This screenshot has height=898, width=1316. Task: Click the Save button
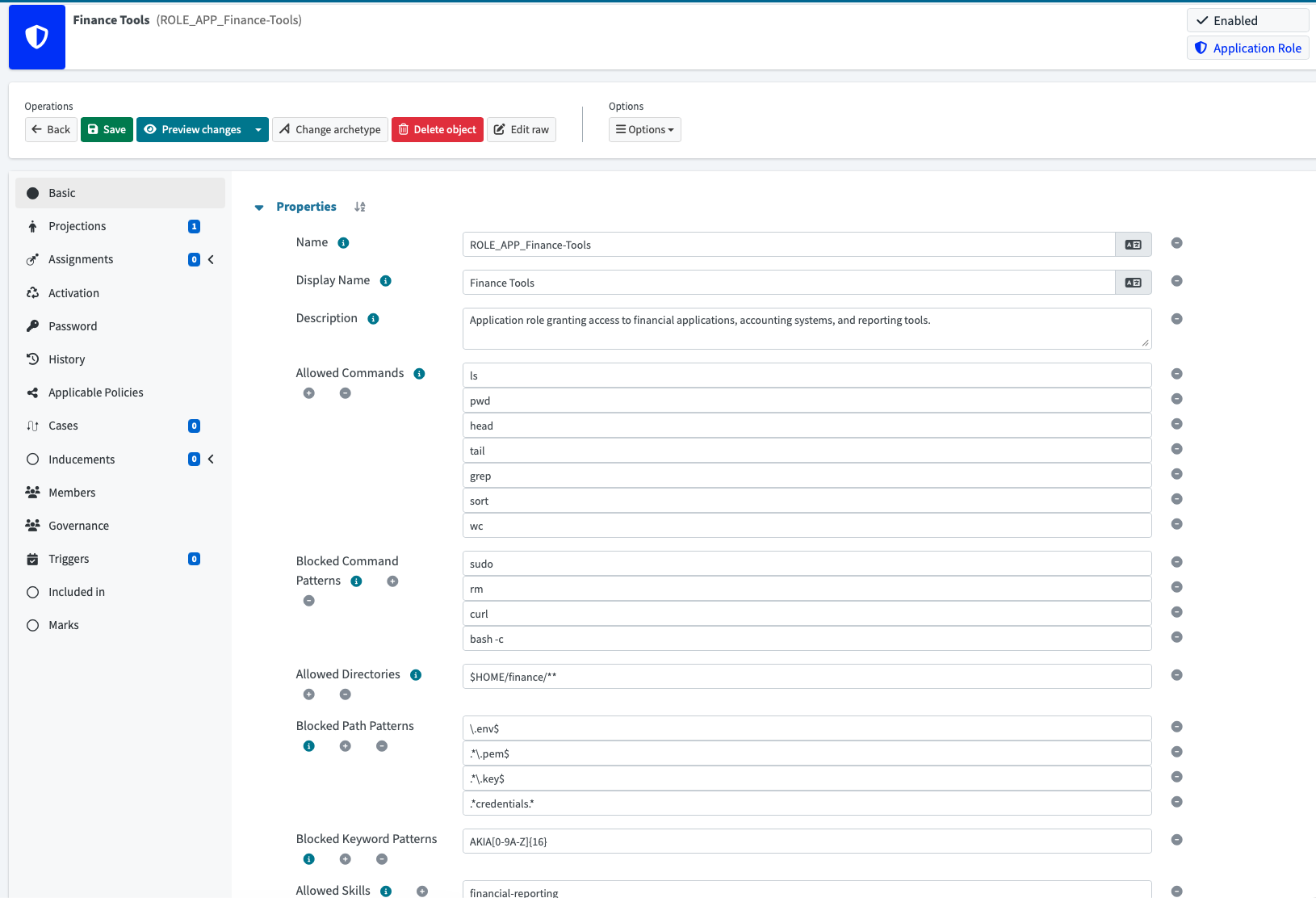click(x=107, y=129)
